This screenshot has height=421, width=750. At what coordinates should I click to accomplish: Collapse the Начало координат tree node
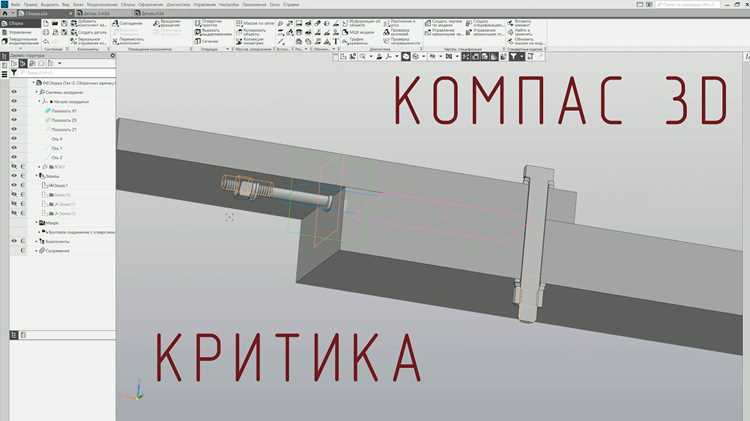pyautogui.click(x=40, y=101)
